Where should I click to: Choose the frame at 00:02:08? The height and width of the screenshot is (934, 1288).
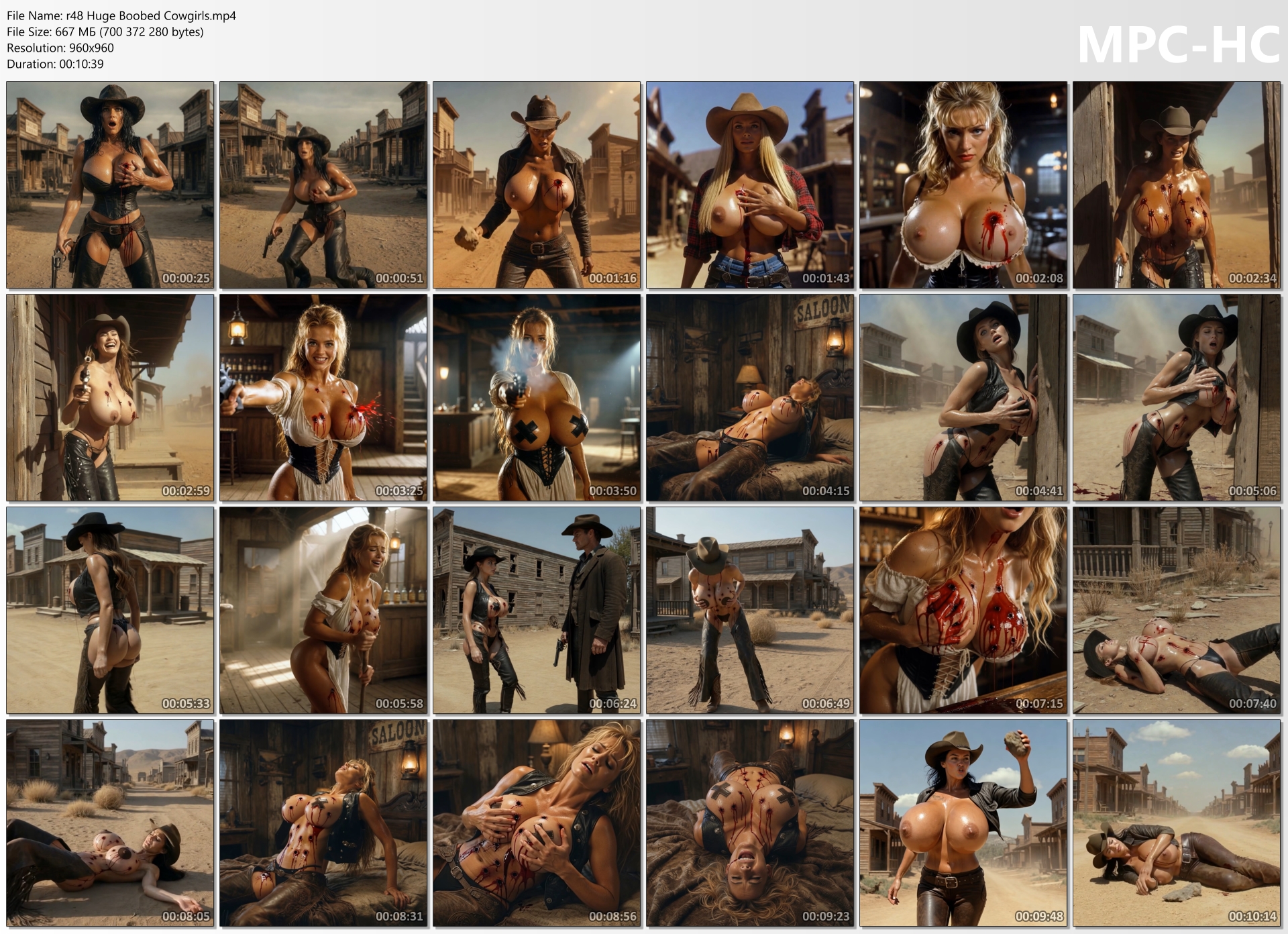tap(963, 185)
